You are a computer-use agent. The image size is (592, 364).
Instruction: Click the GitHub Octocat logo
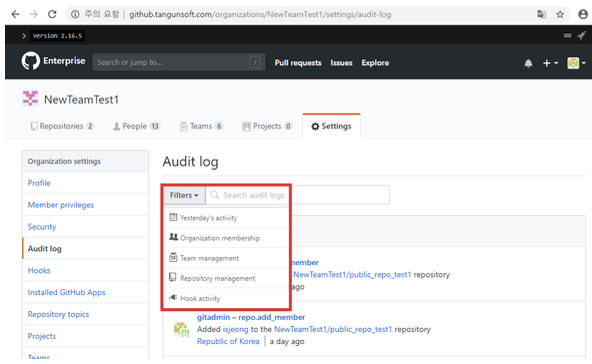coord(31,61)
